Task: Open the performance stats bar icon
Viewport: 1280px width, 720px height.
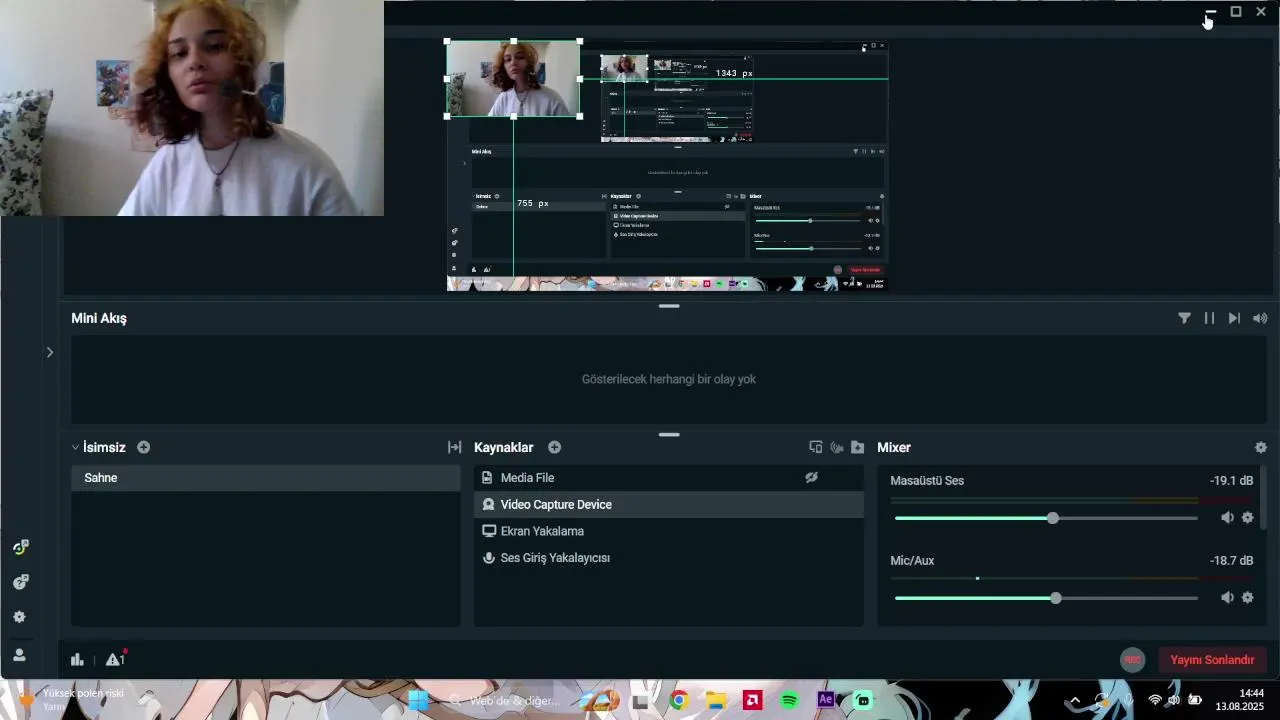Action: click(77, 659)
